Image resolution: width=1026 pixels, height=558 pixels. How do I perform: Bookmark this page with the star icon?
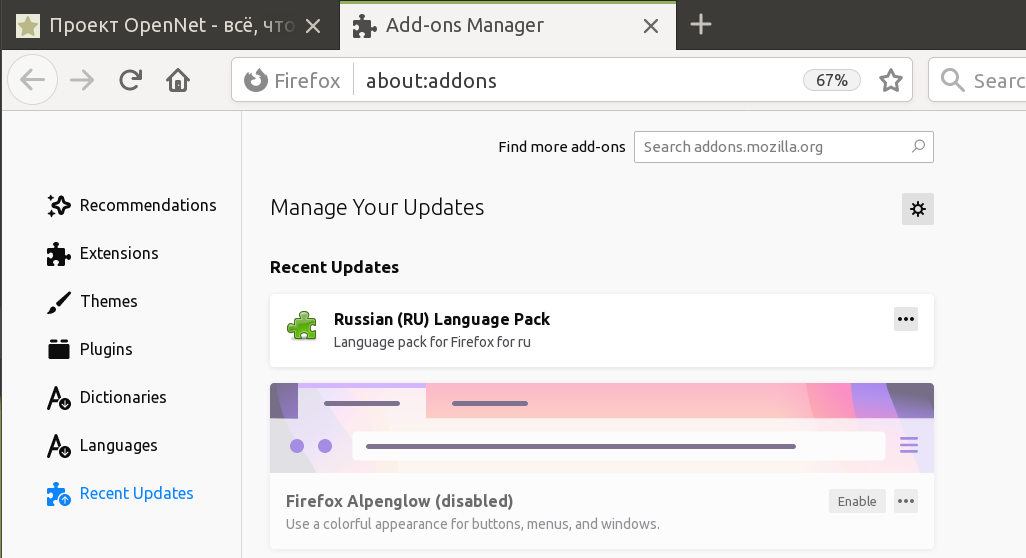(890, 80)
